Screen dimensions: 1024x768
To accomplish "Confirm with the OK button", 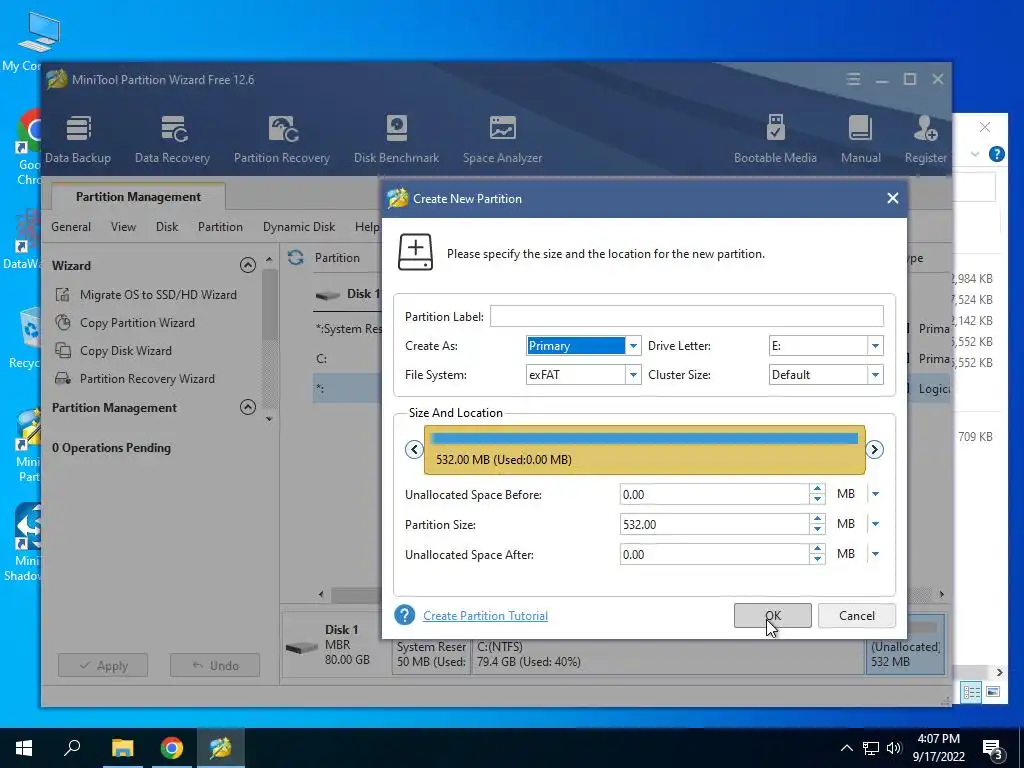I will (773, 615).
